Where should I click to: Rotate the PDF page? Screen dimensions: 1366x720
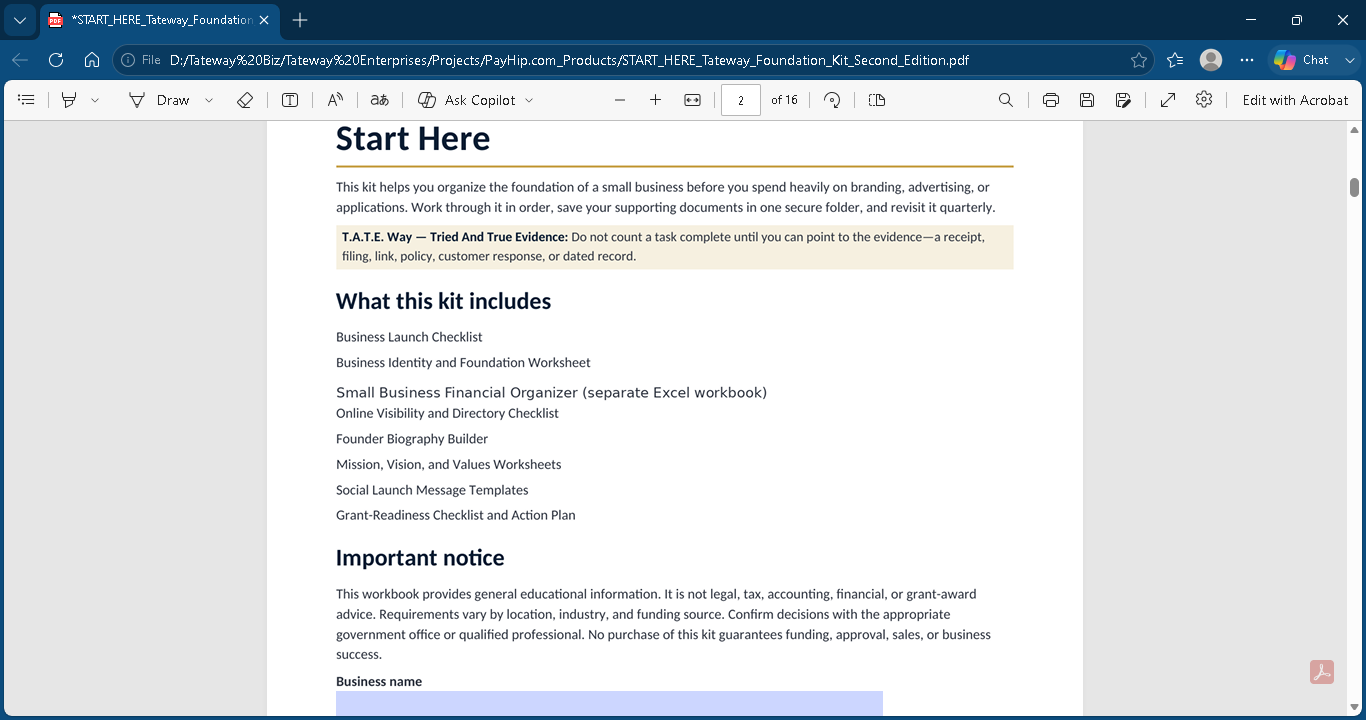(x=832, y=100)
